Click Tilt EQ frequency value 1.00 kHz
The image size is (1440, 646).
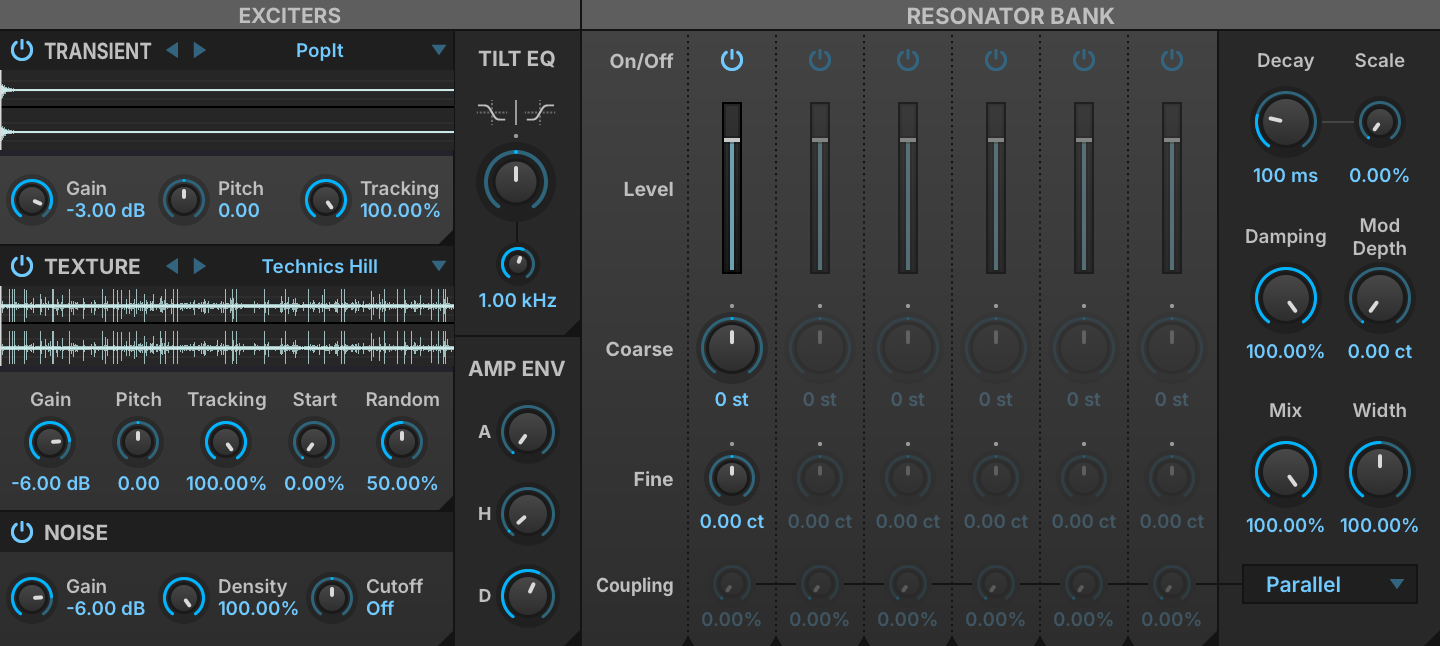coord(517,300)
